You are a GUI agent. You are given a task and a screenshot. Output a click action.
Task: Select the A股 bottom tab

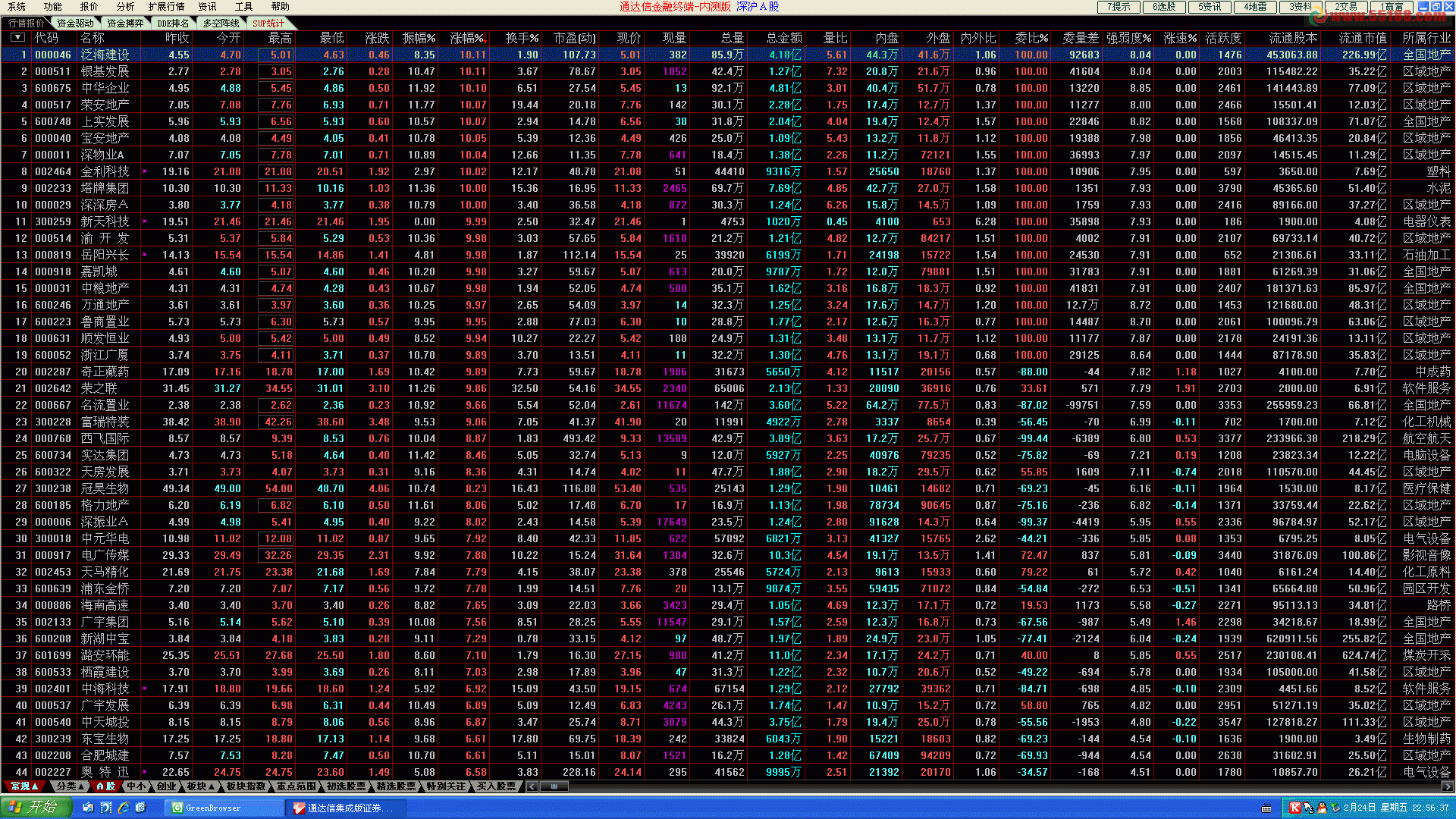tap(105, 786)
